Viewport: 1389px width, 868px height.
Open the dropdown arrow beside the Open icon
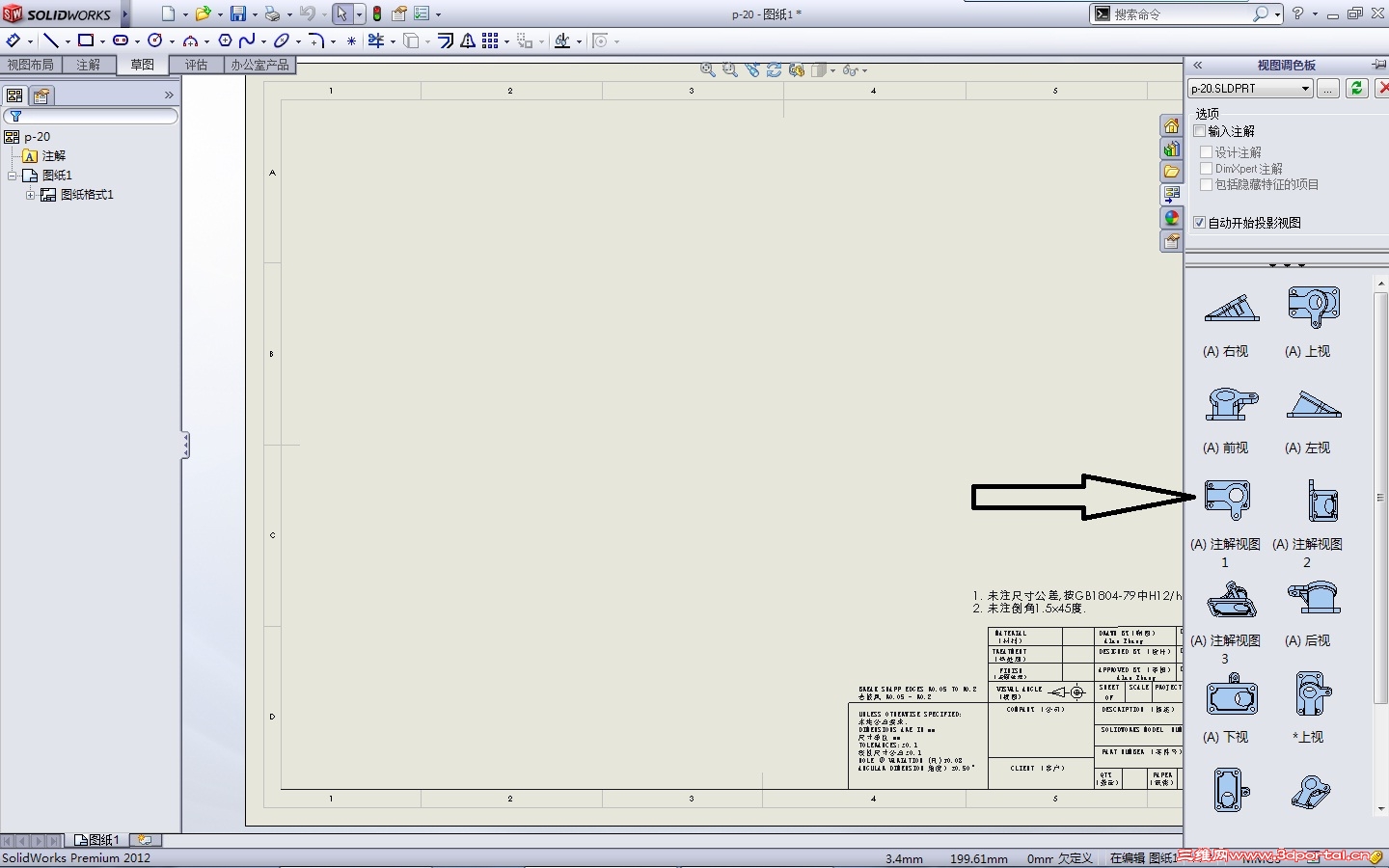point(220,14)
